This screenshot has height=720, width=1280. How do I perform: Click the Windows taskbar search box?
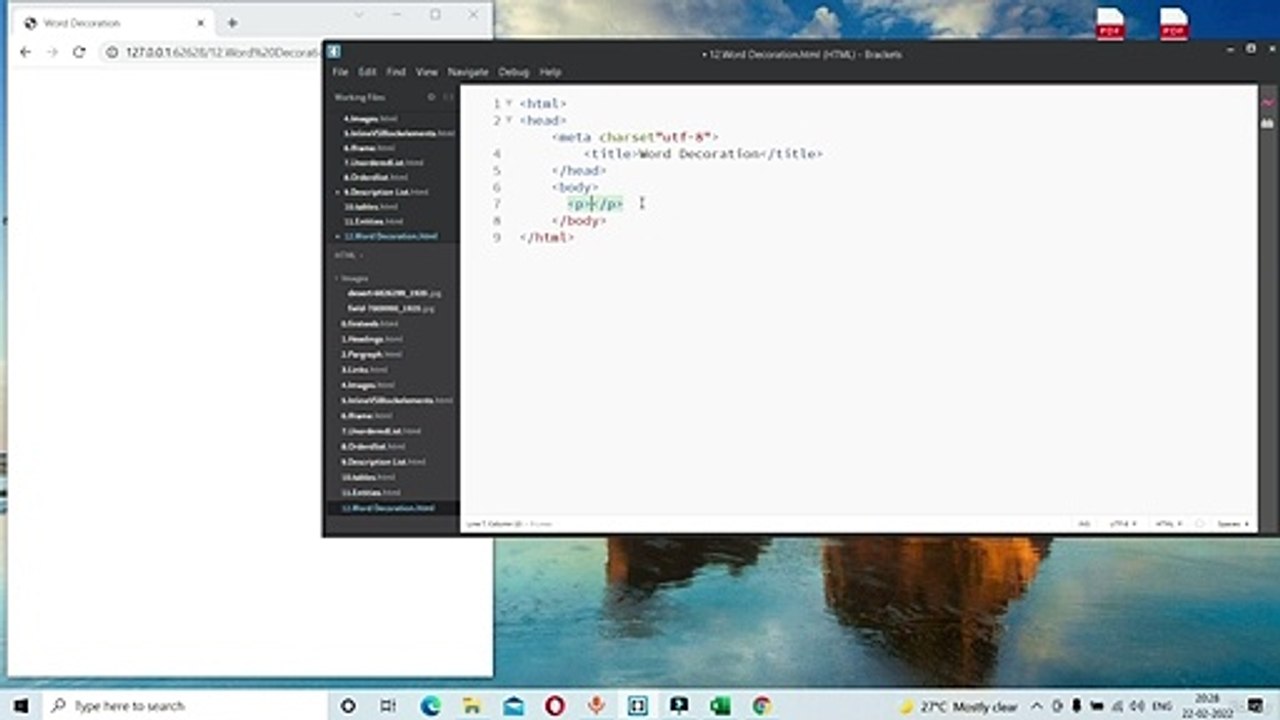[186, 706]
